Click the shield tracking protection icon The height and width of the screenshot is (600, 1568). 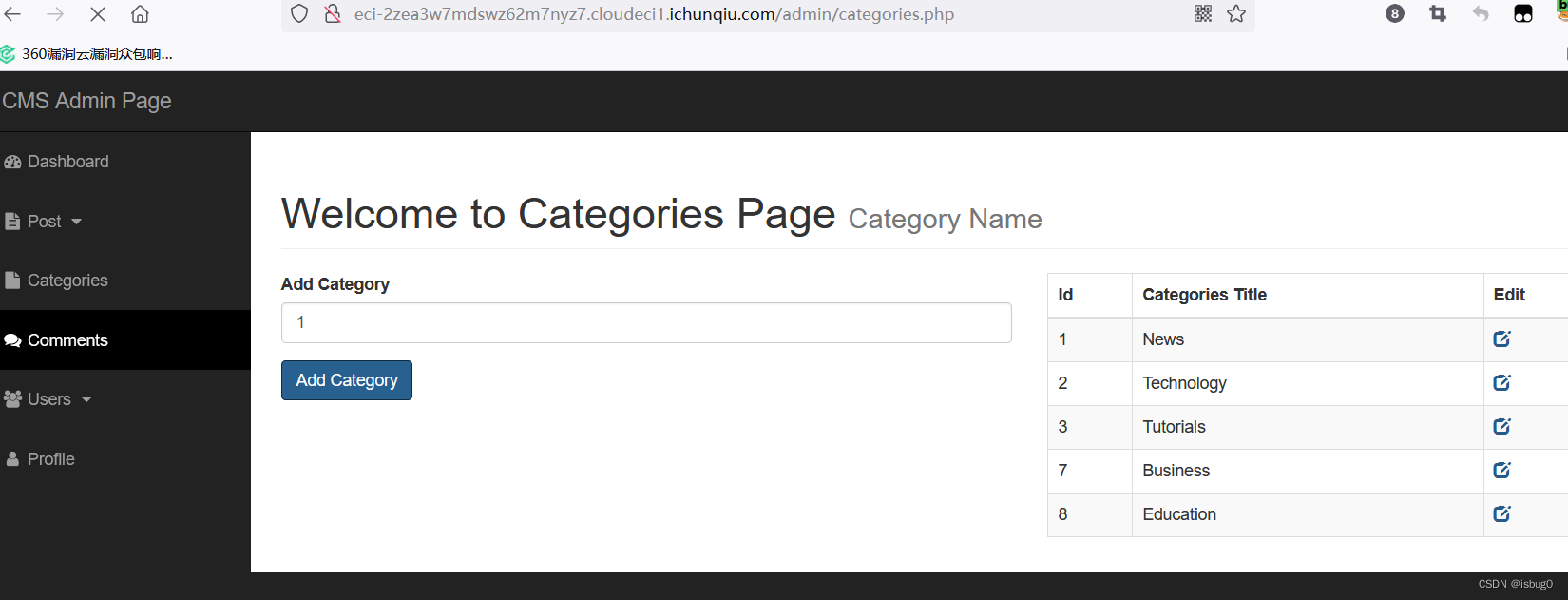coord(299,14)
